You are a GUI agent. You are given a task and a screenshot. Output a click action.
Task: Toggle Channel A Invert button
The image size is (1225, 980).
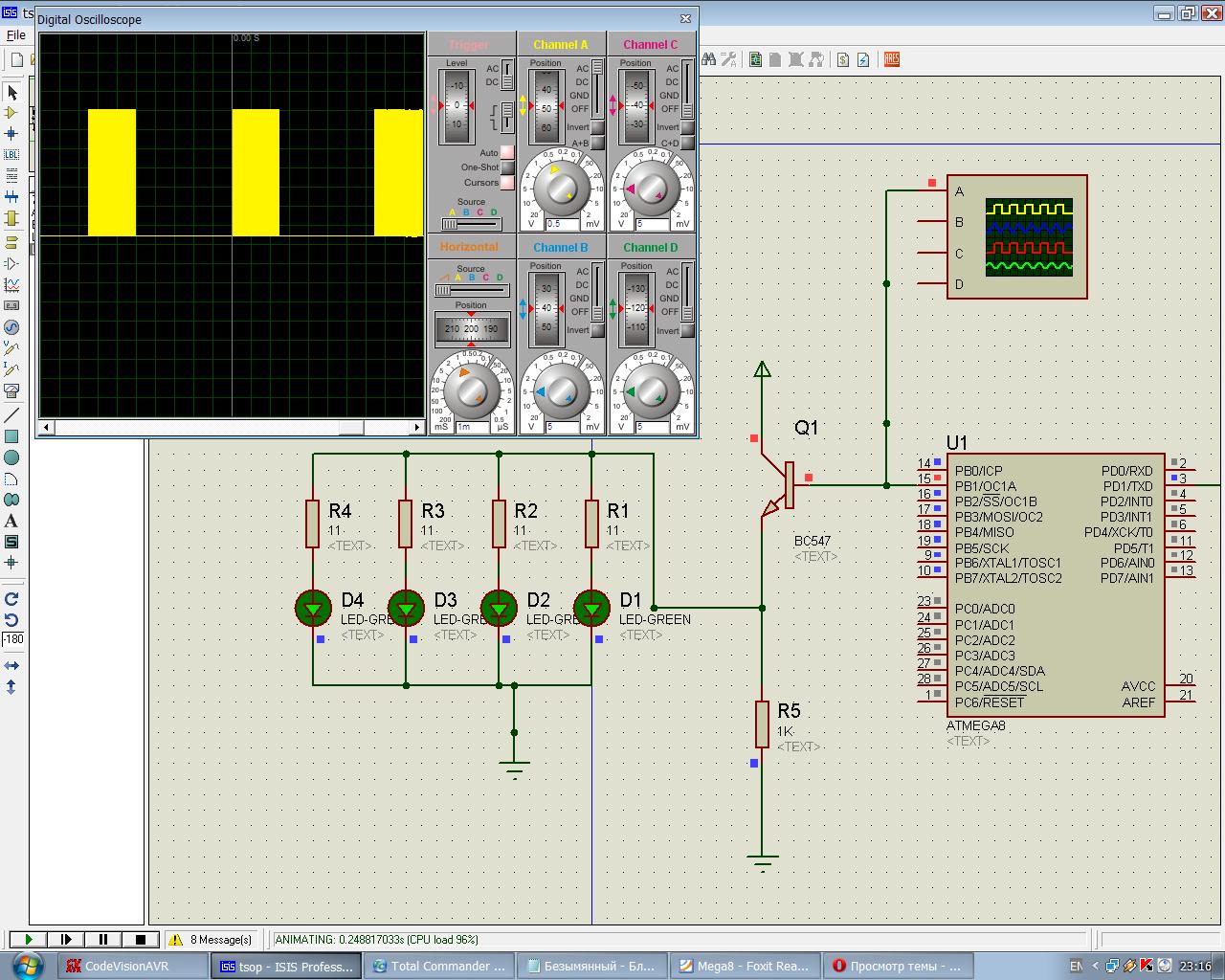[x=597, y=127]
